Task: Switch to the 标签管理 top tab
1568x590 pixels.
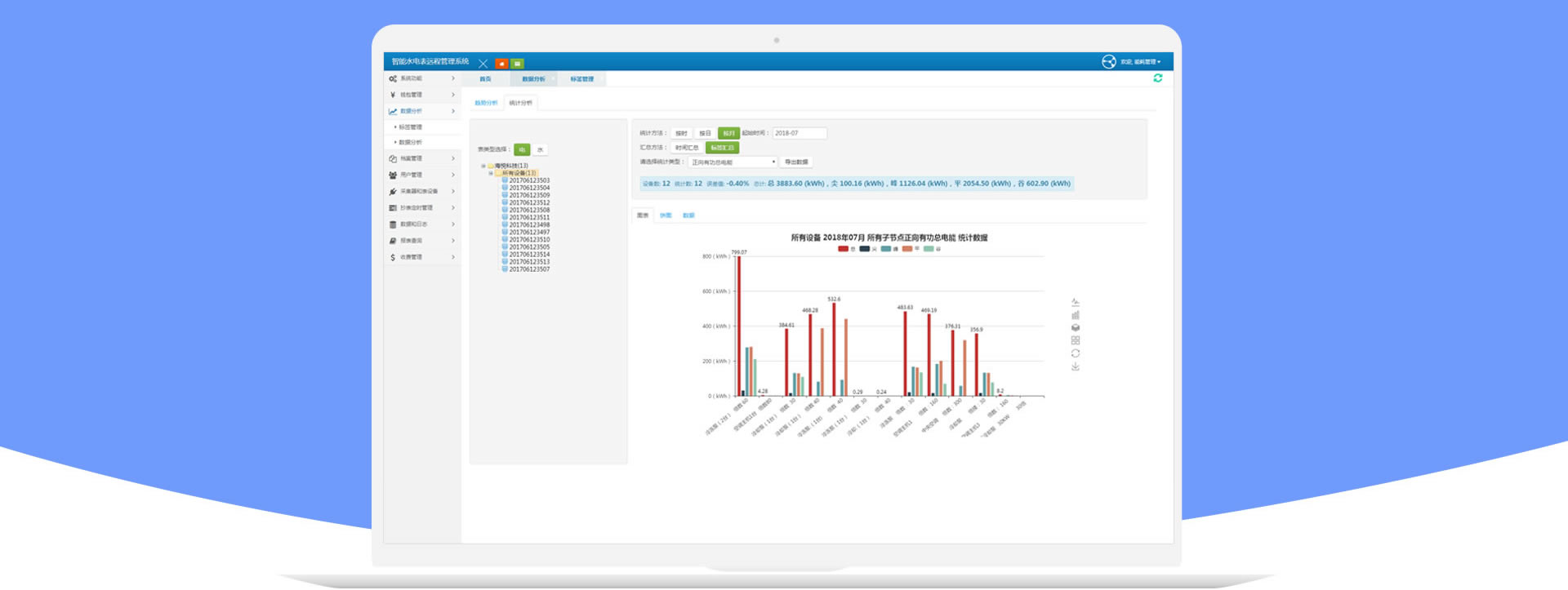Action: [581, 79]
